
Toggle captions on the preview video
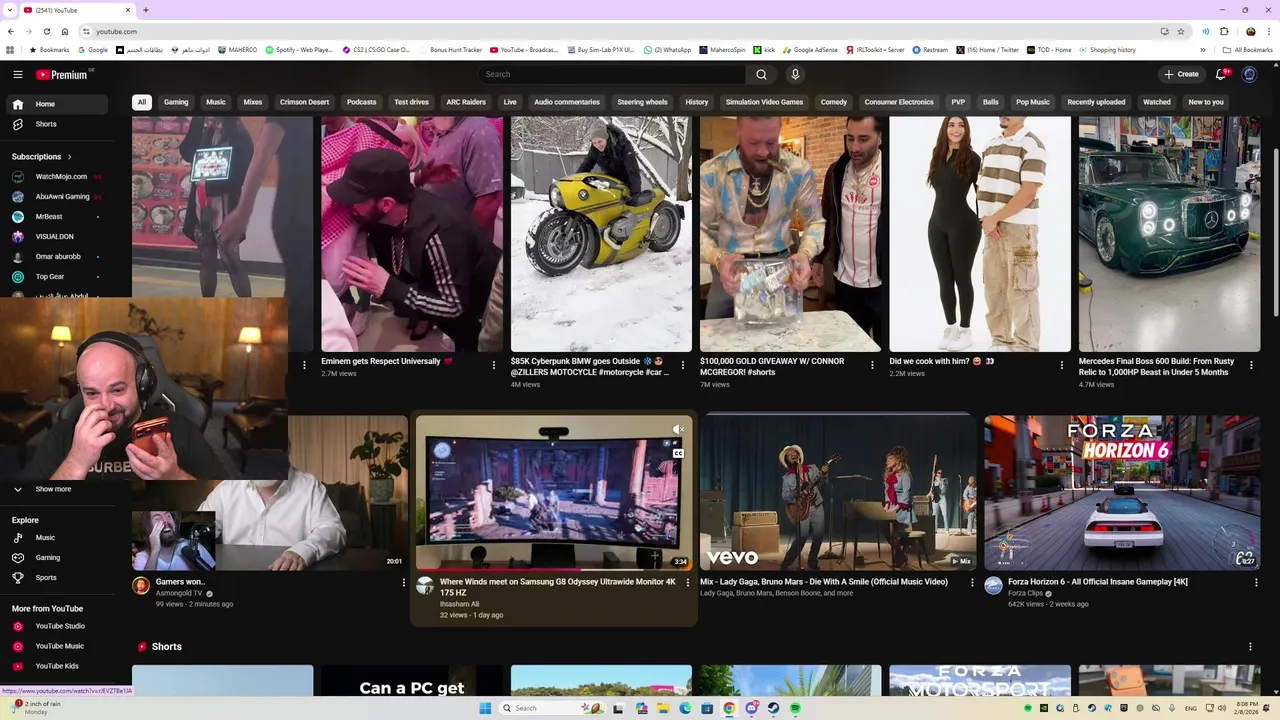pos(678,453)
